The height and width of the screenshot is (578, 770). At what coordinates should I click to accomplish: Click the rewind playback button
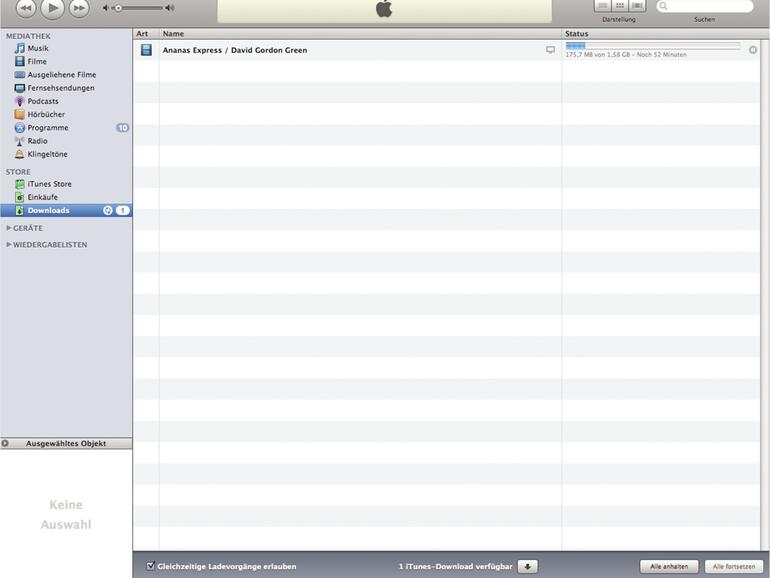coord(26,8)
